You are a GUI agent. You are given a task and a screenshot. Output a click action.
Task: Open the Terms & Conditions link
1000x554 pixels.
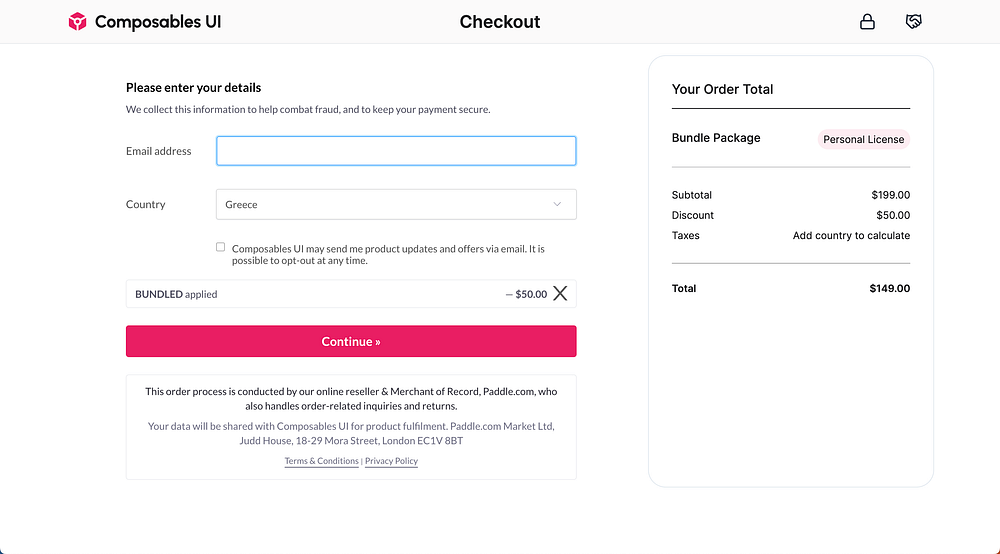coord(321,461)
